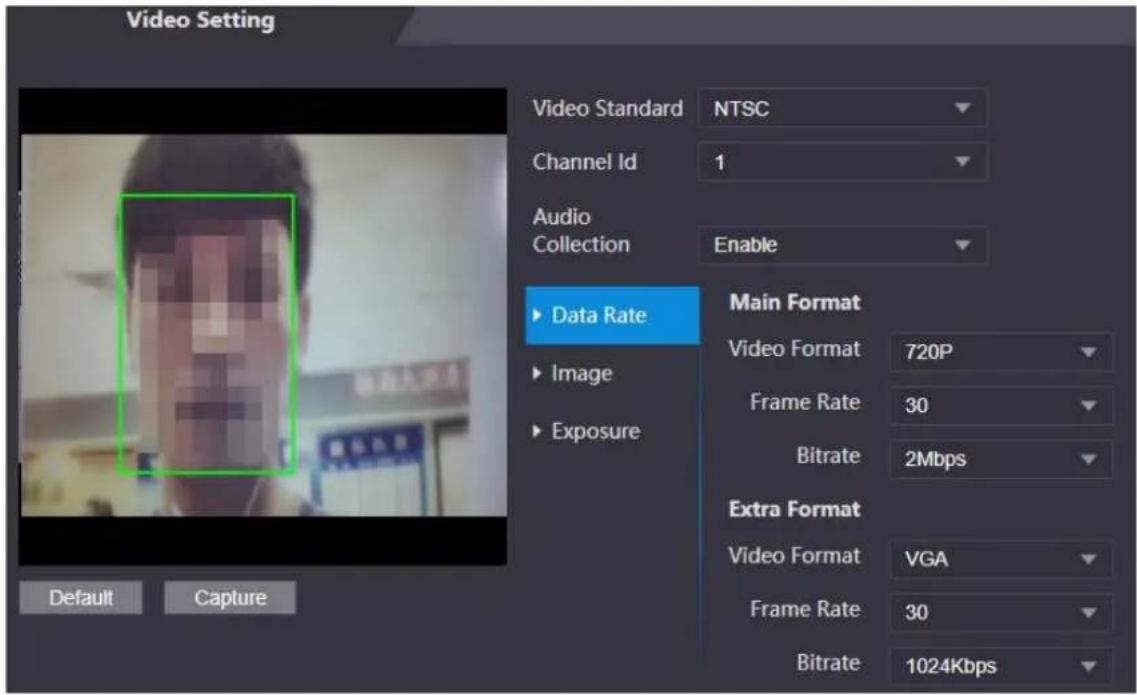Click the Audio Collection label
Screen dimensions: 1137x695
point(581,231)
